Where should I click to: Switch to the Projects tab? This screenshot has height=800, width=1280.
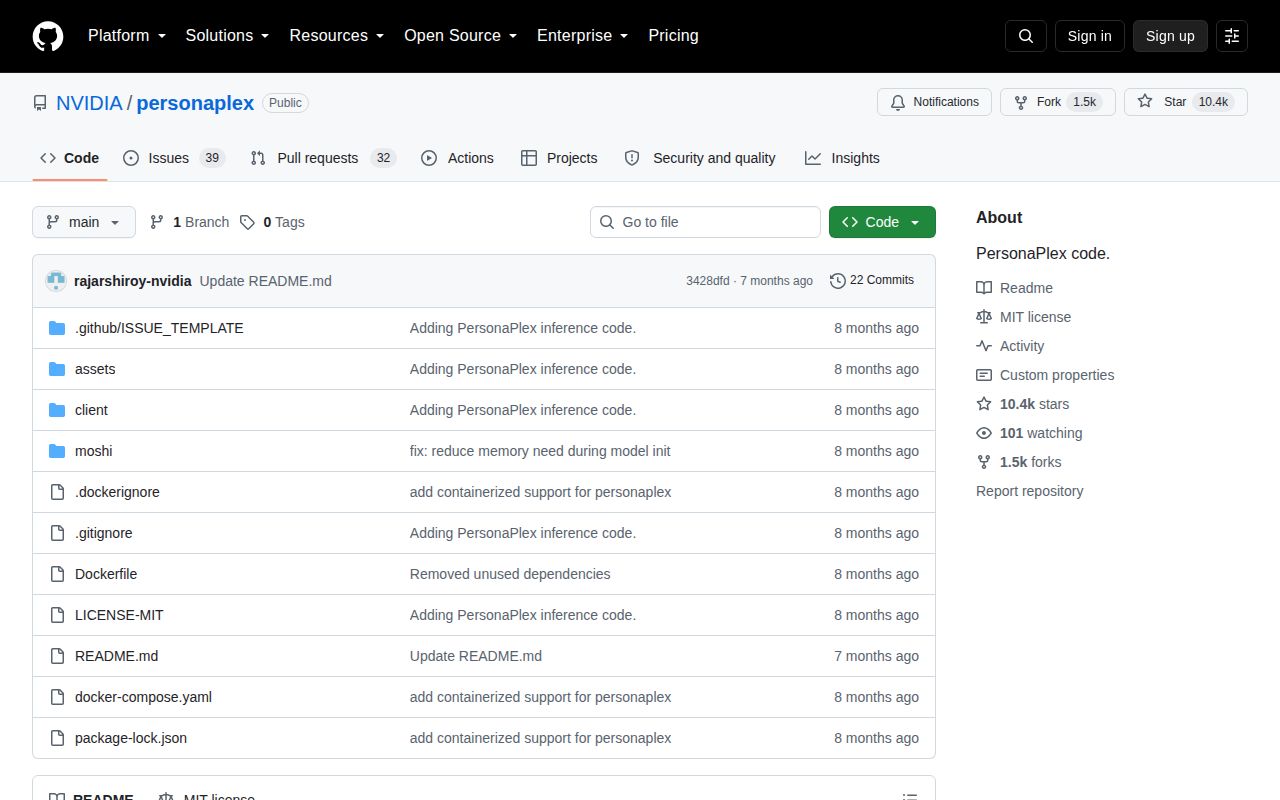pos(559,158)
